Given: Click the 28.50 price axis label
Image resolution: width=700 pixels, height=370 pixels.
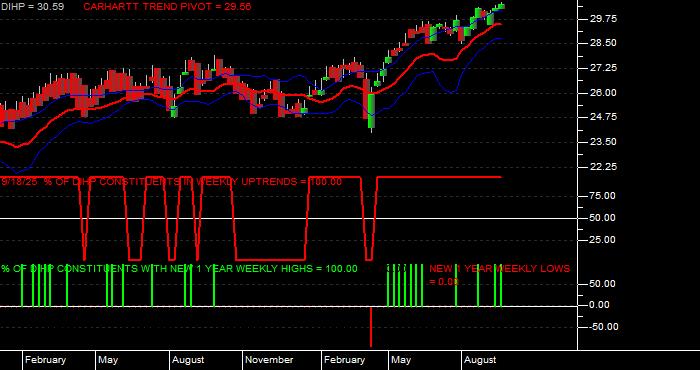Looking at the screenshot, I should pyautogui.click(x=603, y=43).
